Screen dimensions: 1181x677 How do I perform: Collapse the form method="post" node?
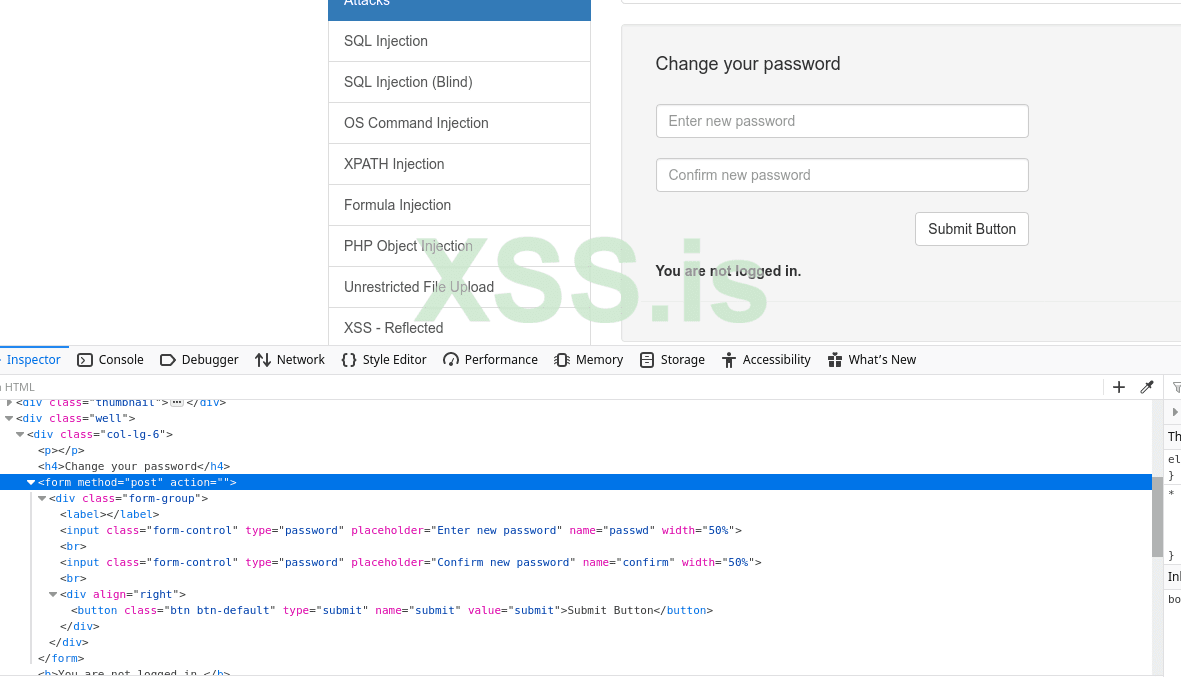pyautogui.click(x=31, y=483)
